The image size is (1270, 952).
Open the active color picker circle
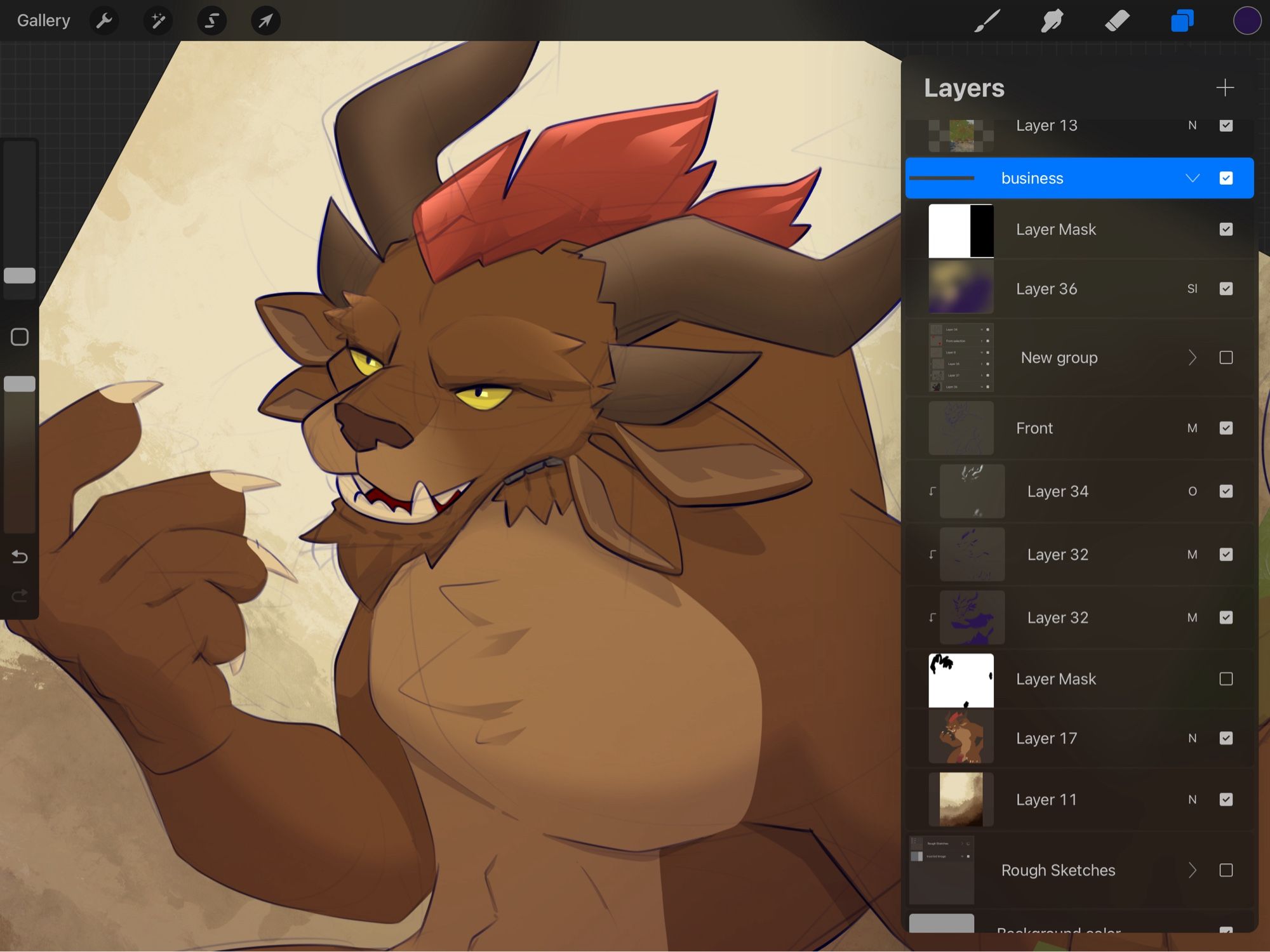tap(1247, 21)
